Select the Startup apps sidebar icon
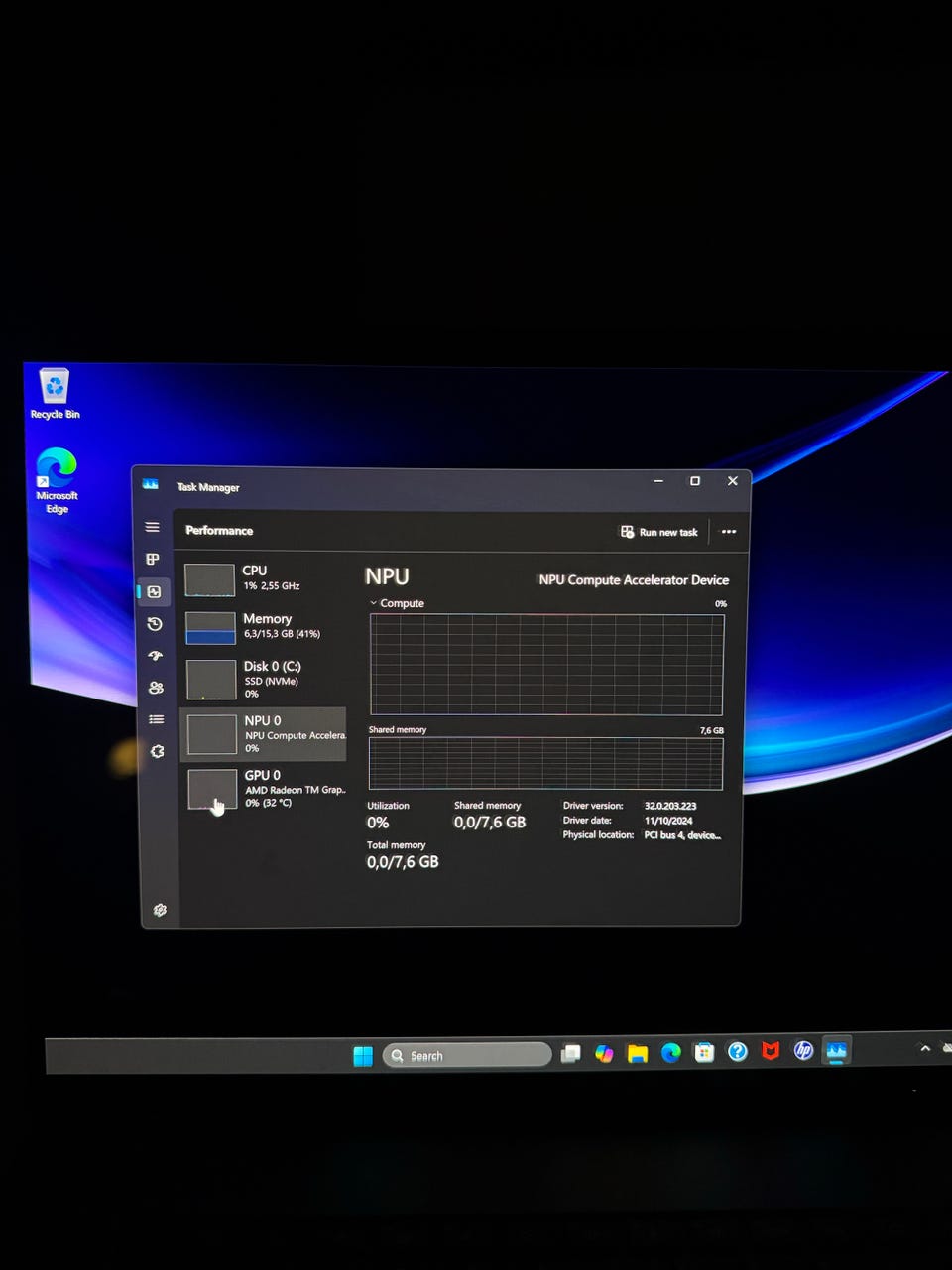The height and width of the screenshot is (1270, 952). [155, 656]
